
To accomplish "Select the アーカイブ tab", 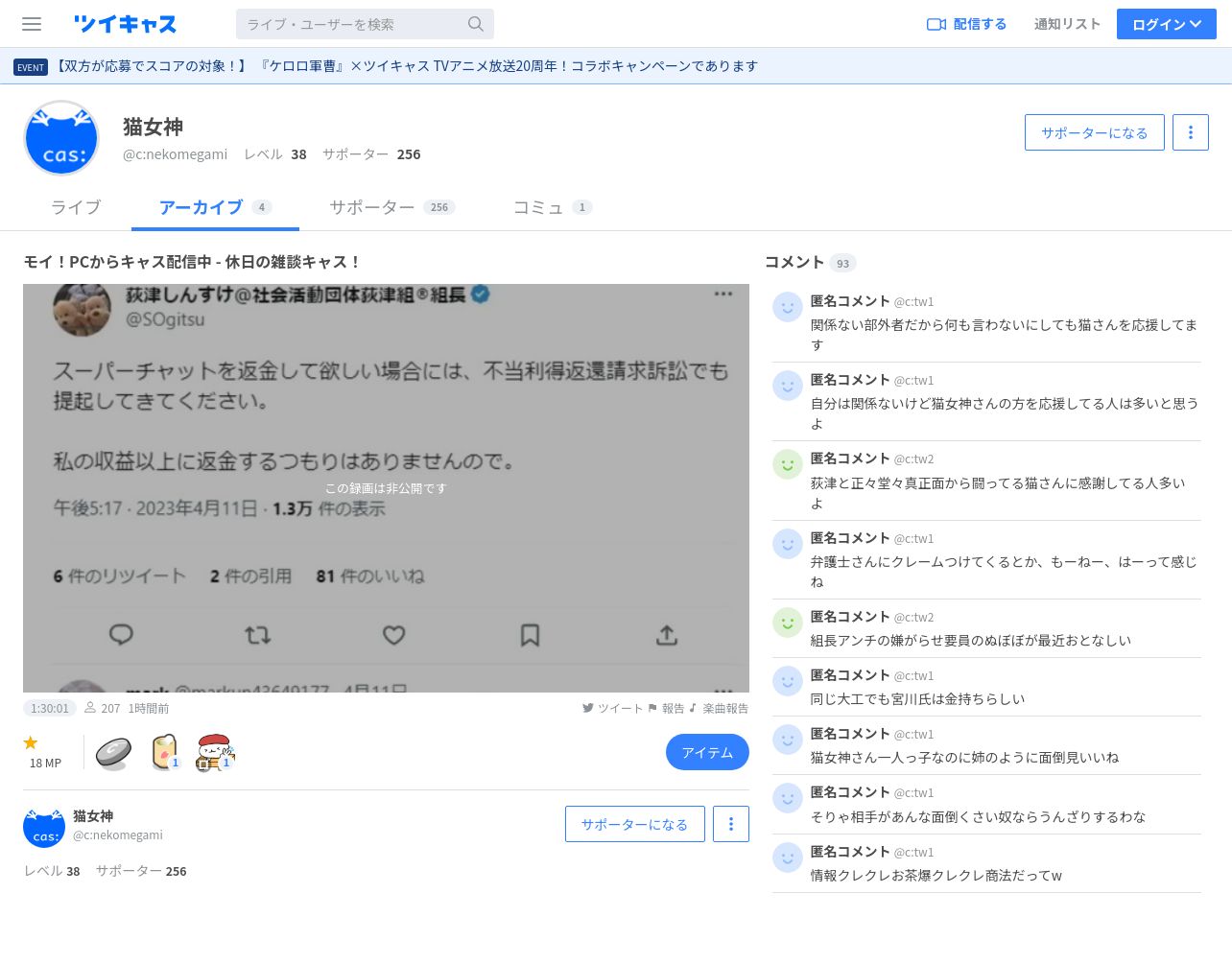I will click(x=215, y=207).
